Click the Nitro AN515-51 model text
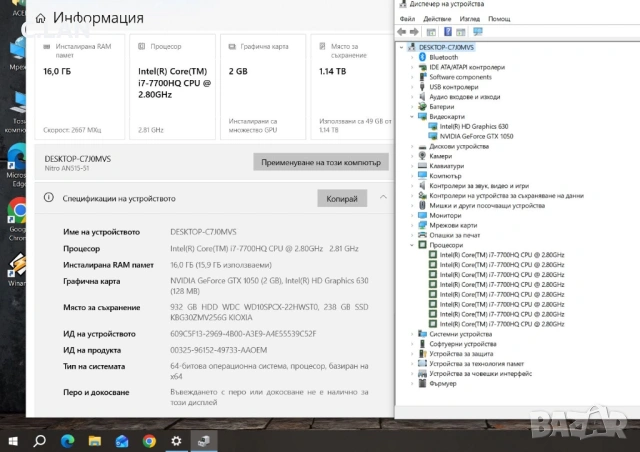This screenshot has width=640, height=452. pyautogui.click(x=67, y=168)
